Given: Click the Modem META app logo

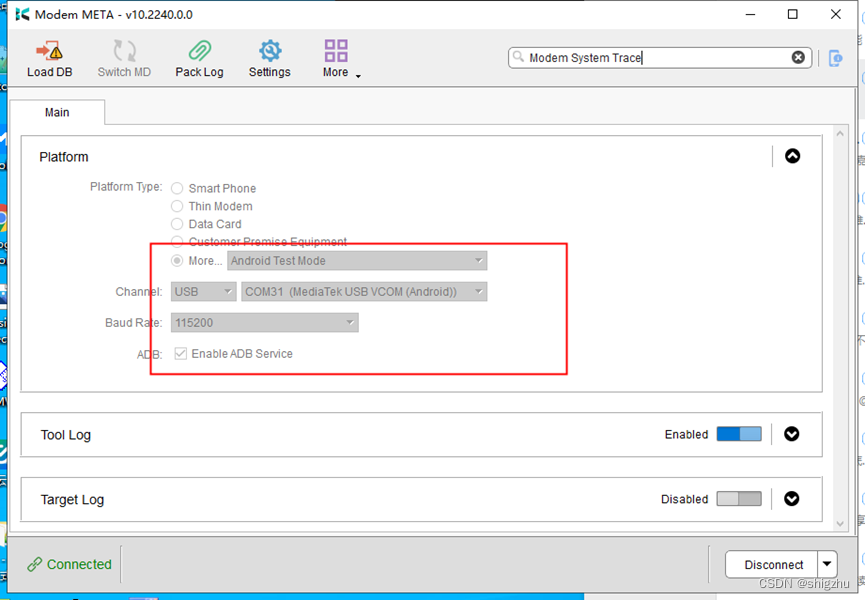Looking at the screenshot, I should pos(23,14).
